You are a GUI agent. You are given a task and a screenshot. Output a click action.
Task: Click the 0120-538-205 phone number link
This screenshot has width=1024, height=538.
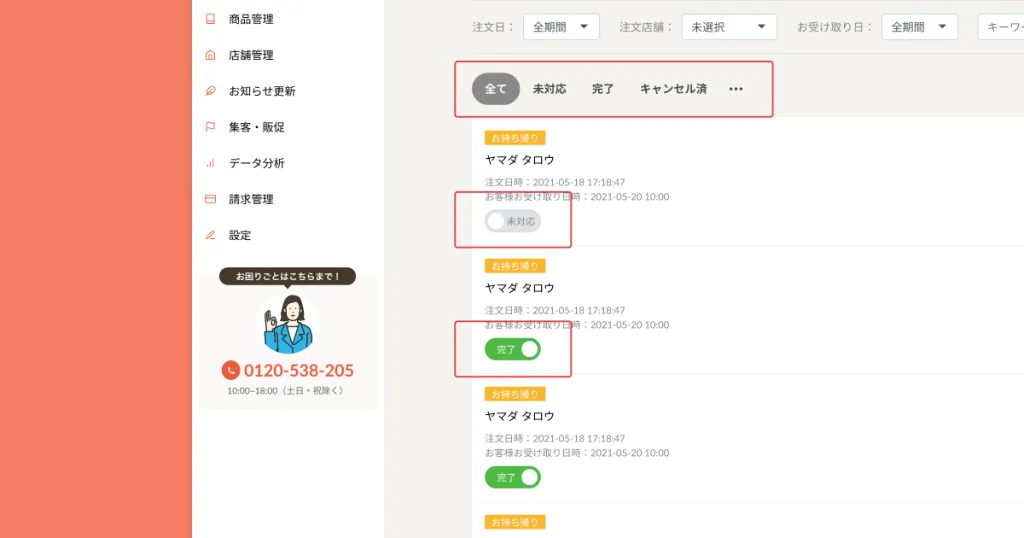(x=298, y=370)
